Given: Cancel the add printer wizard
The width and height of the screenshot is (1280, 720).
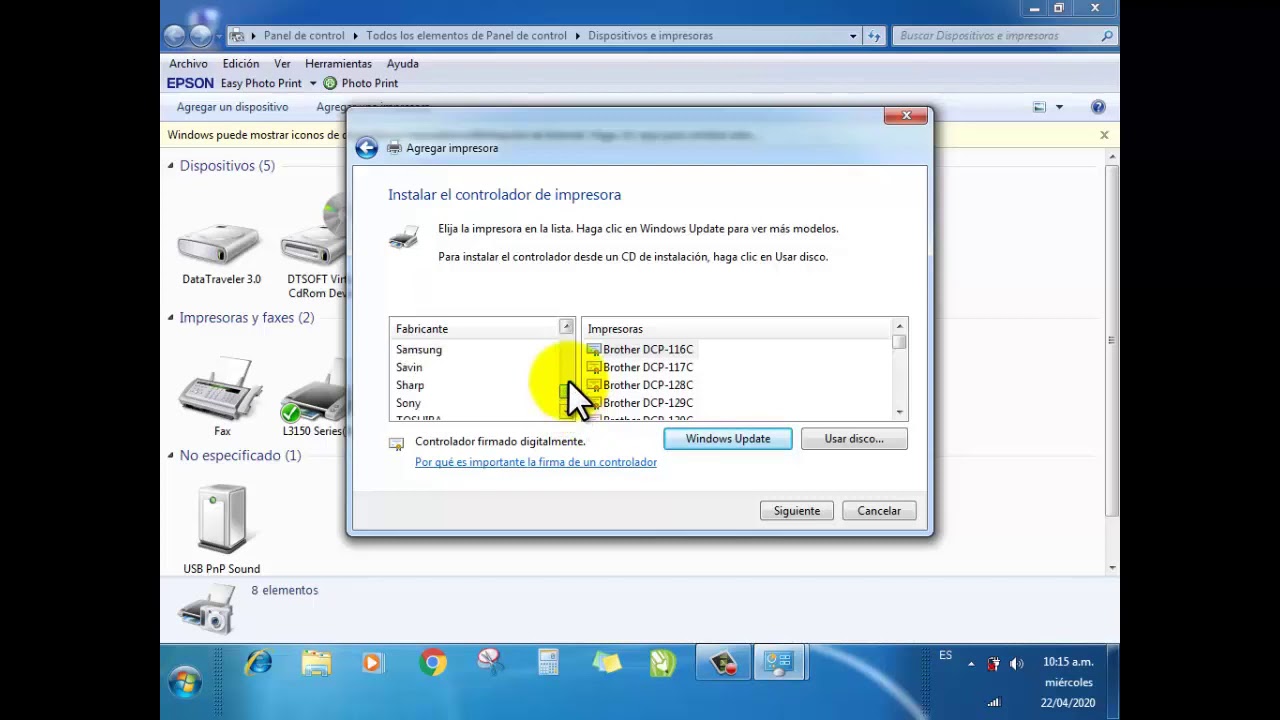Looking at the screenshot, I should 879,511.
